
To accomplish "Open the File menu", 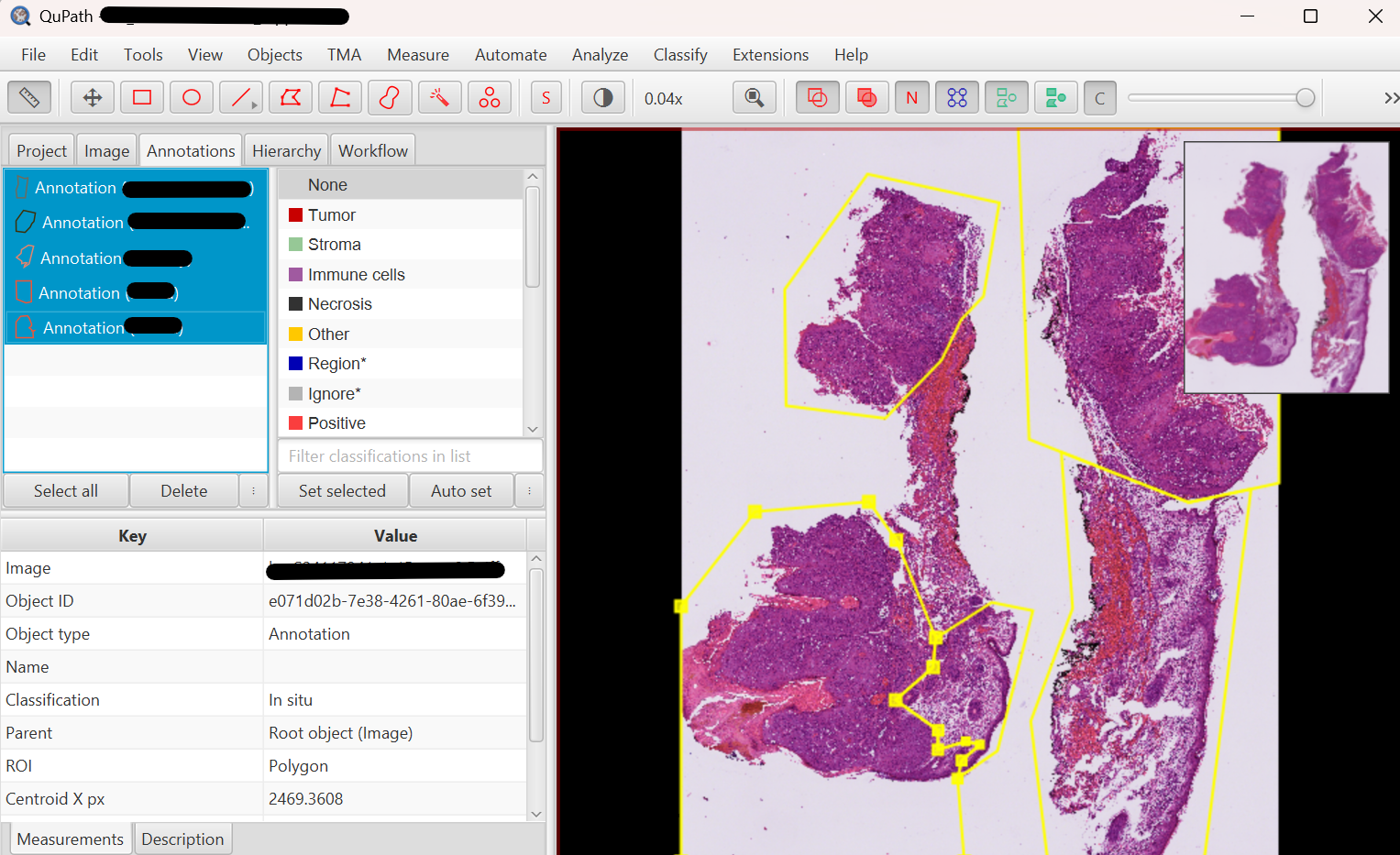I will coord(33,55).
